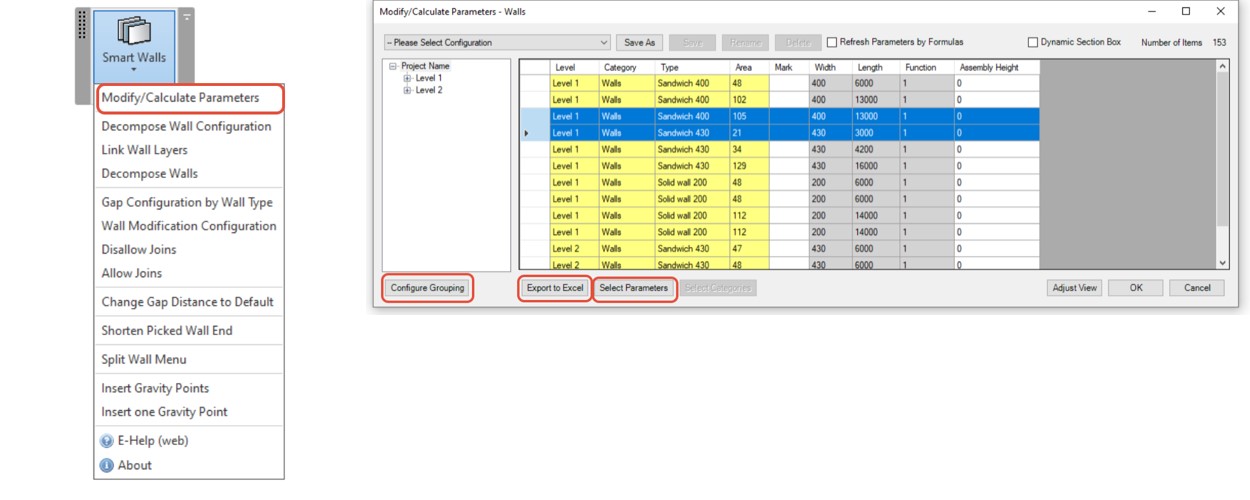Toggle the Dynamic Section Box checkbox
This screenshot has height=500, width=1250.
tap(1033, 43)
